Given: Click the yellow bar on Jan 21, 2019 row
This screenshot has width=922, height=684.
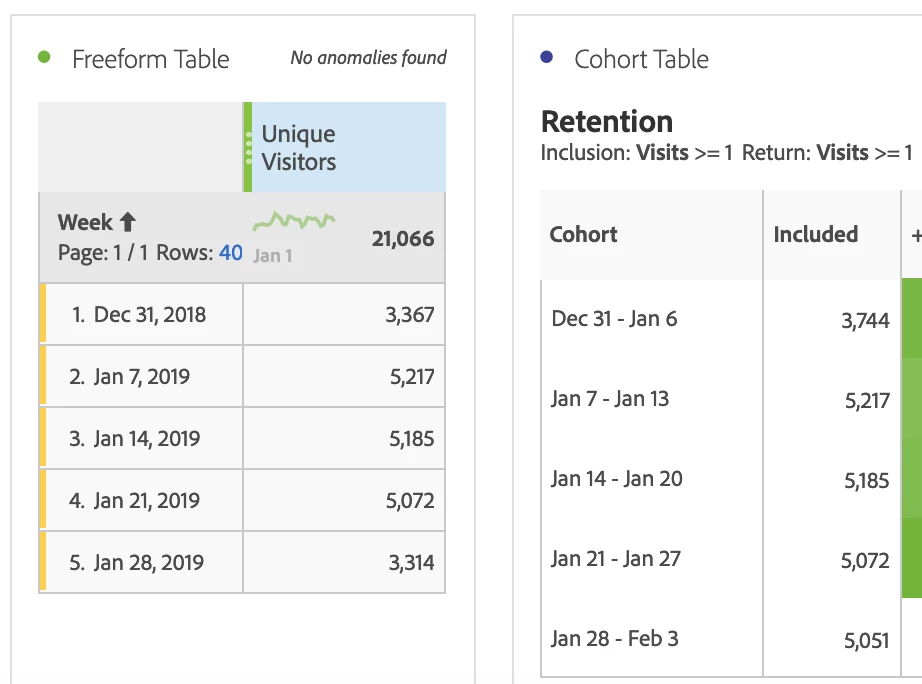Looking at the screenshot, I should click(x=43, y=500).
